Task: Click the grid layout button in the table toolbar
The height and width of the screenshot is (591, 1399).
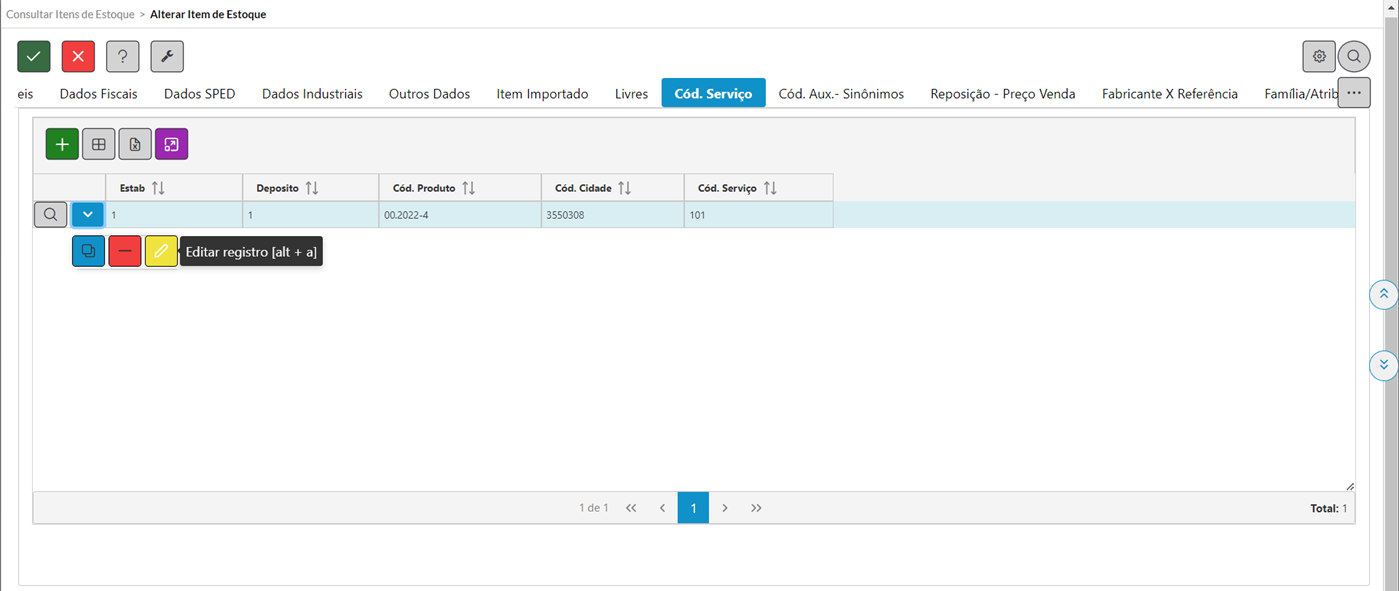Action: pos(99,144)
